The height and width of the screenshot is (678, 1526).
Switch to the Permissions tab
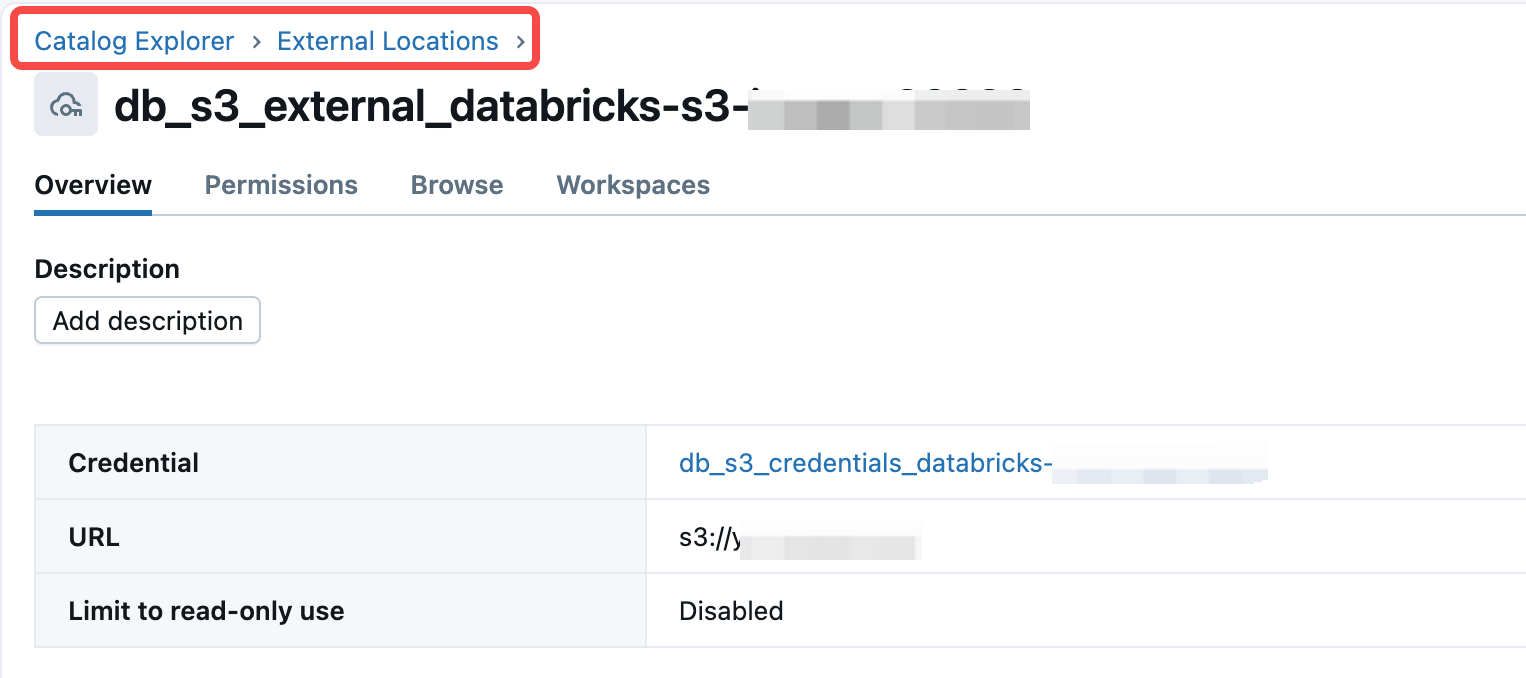coord(281,185)
